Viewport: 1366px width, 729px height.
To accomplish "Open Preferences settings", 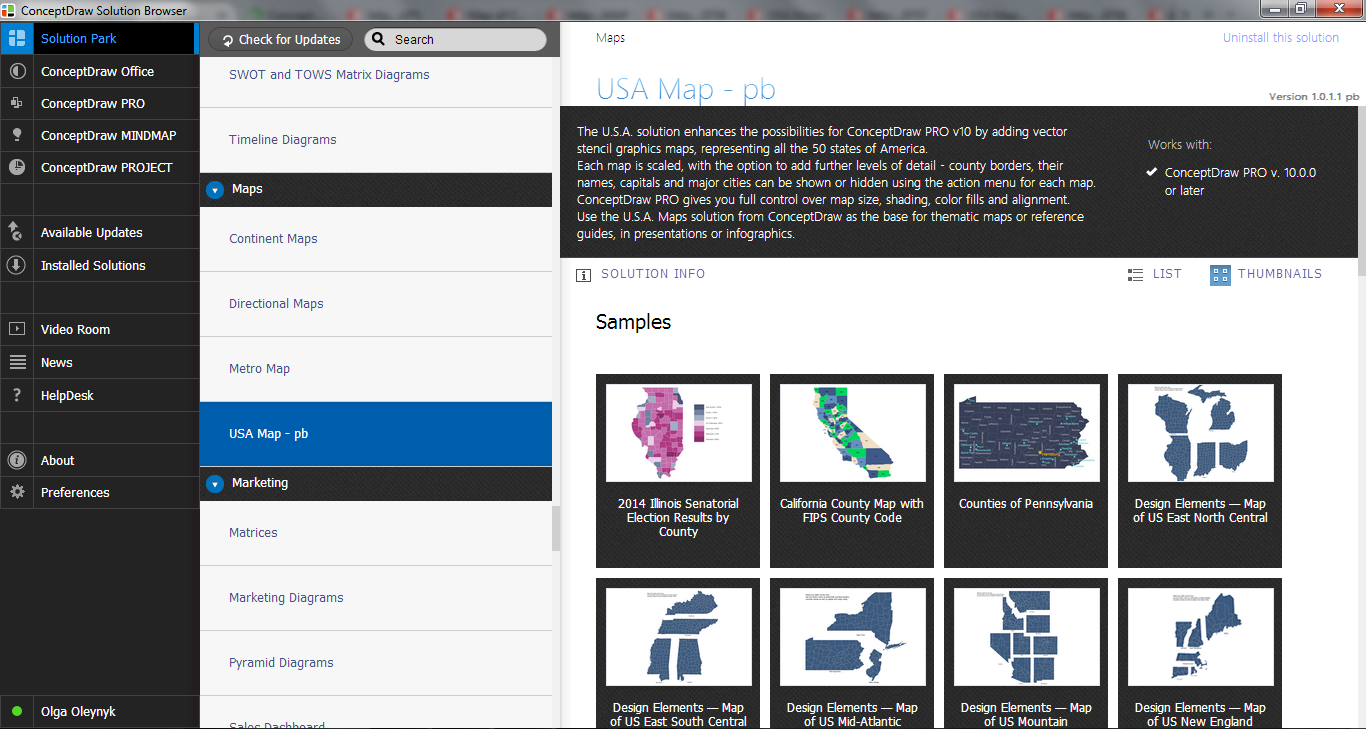I will coord(98,493).
